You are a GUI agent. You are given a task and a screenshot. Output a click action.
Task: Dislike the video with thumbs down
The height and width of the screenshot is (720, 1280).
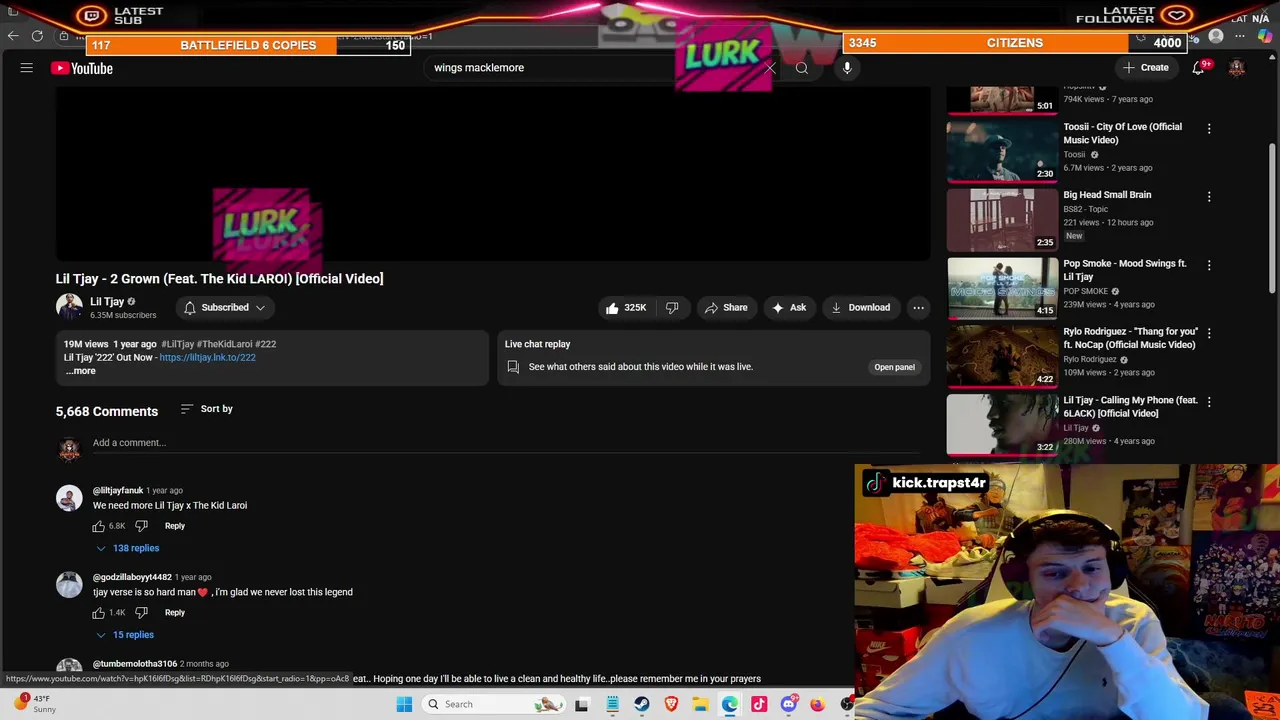pos(672,308)
